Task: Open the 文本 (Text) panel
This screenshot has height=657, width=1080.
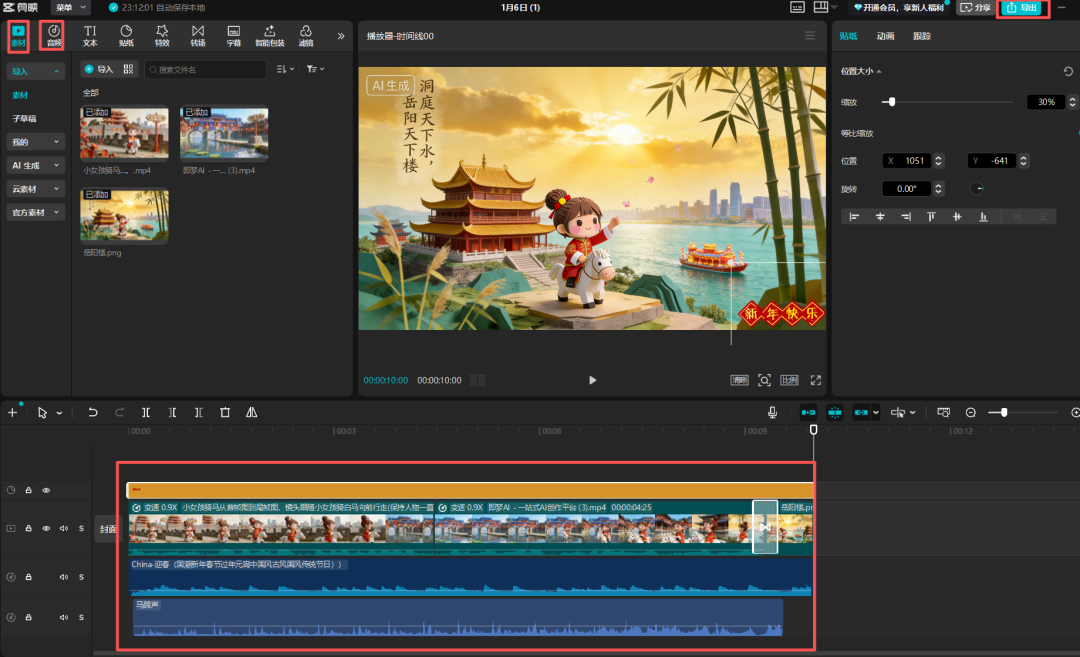Action: (x=90, y=36)
